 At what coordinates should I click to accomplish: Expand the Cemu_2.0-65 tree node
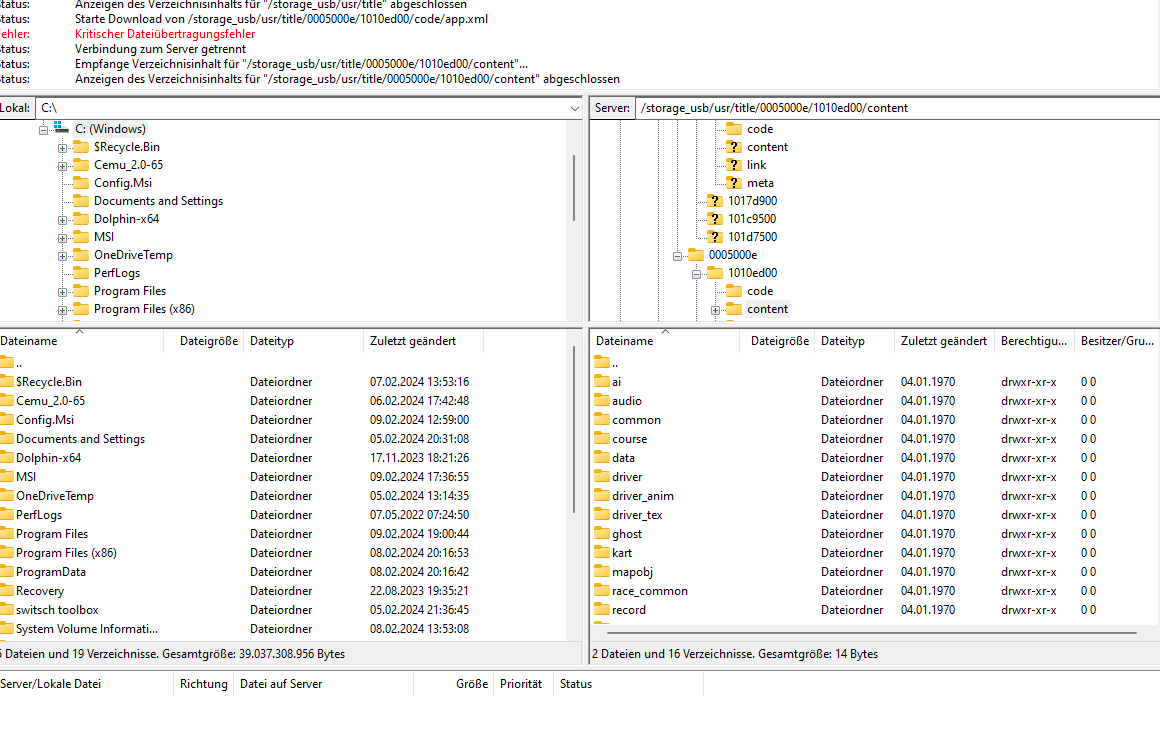[x=63, y=166]
